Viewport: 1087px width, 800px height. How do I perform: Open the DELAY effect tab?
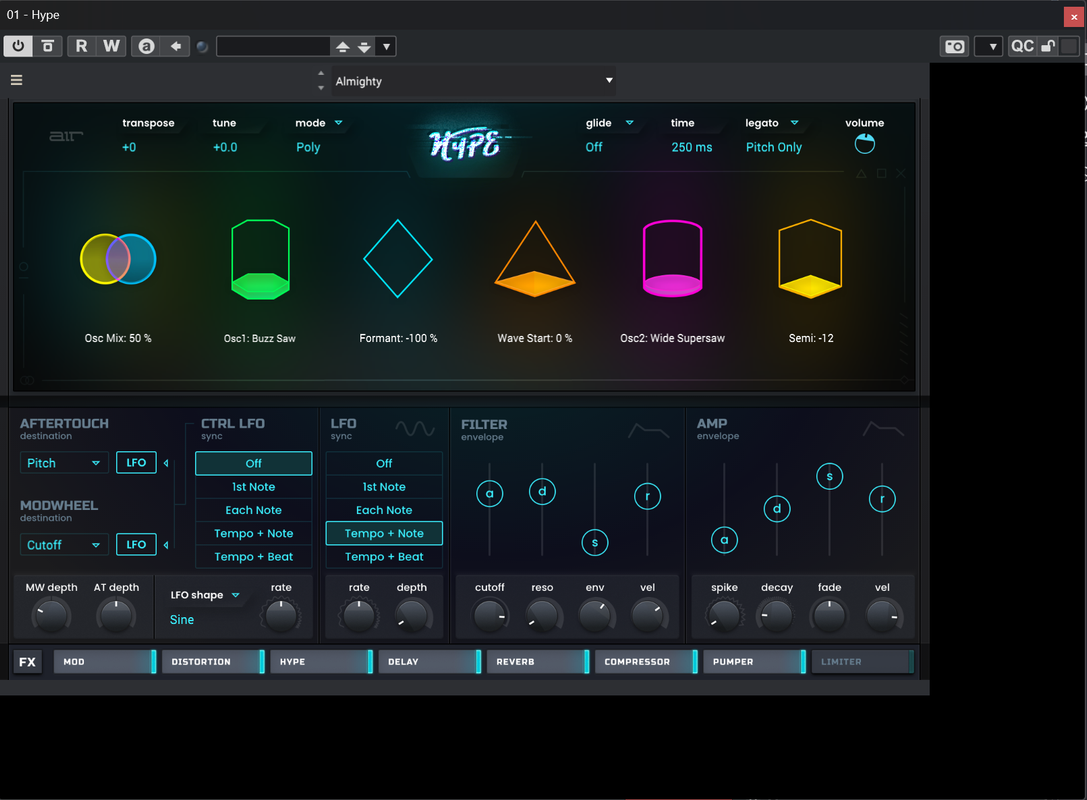[429, 662]
